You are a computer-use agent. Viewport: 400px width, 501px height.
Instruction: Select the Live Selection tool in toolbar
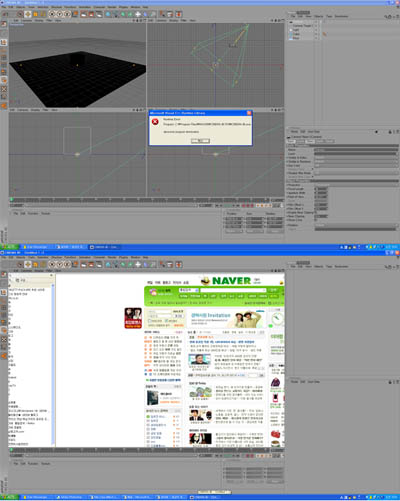click(20, 14)
